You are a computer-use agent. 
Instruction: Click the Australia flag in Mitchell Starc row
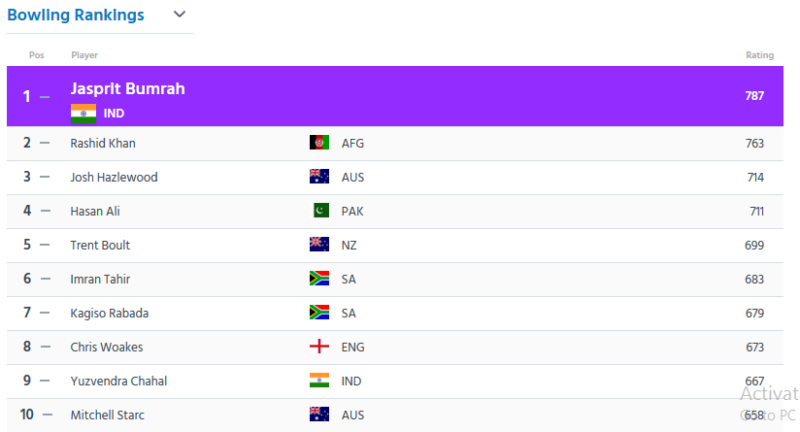pos(319,415)
